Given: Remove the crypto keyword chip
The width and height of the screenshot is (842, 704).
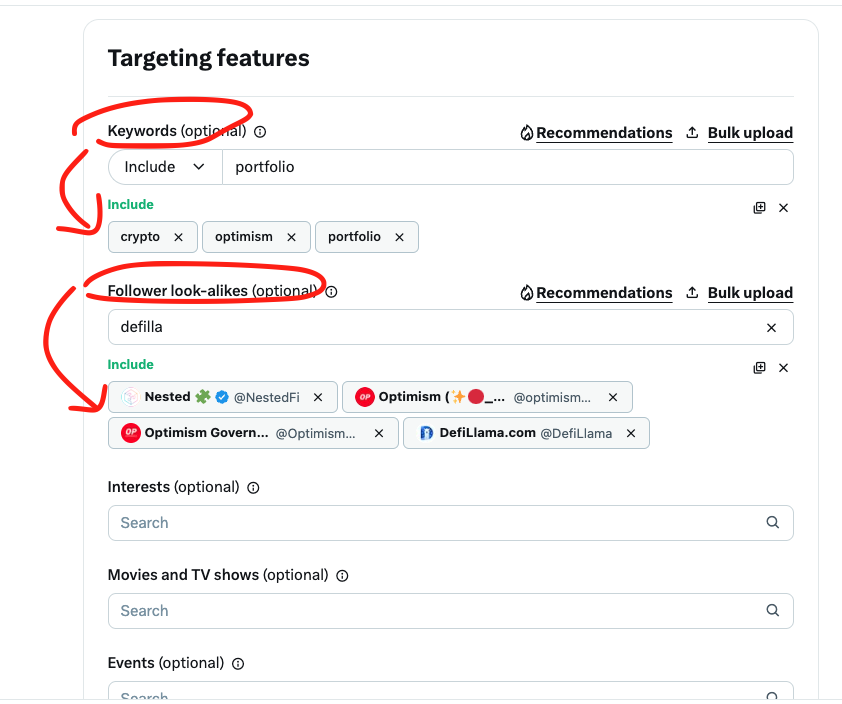Looking at the screenshot, I should 178,237.
